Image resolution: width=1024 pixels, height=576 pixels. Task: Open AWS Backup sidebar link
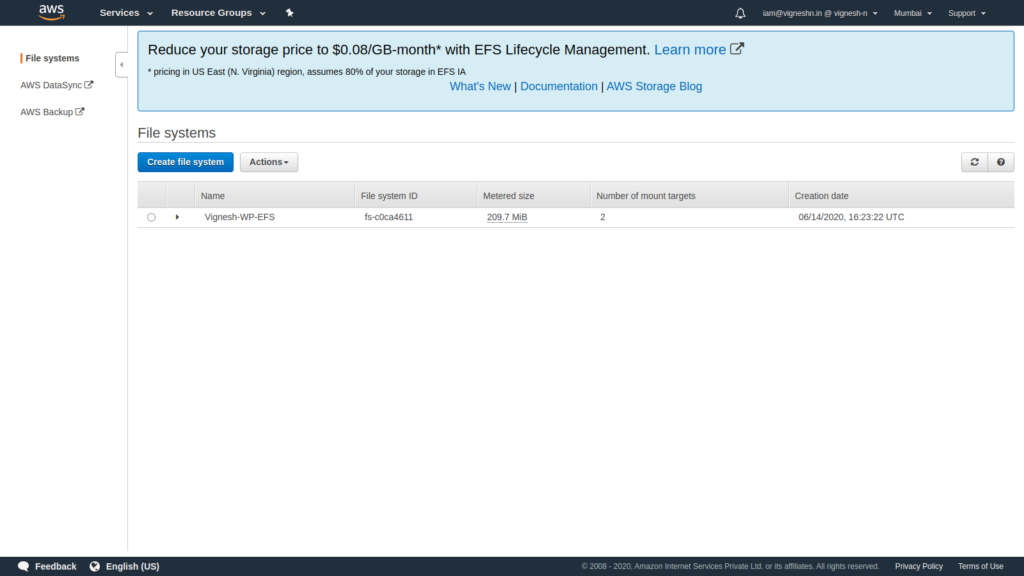pos(52,112)
